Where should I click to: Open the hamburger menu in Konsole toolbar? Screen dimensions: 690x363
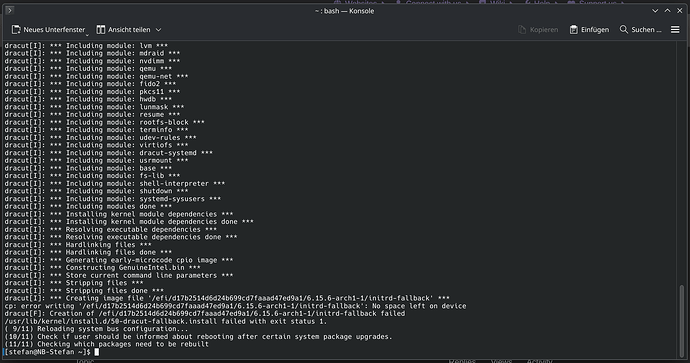point(675,29)
